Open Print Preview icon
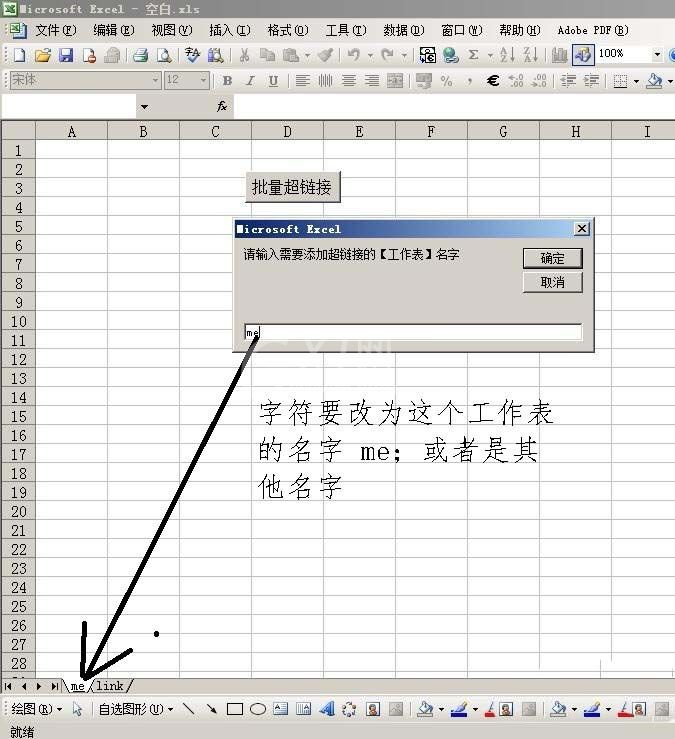 coord(164,55)
